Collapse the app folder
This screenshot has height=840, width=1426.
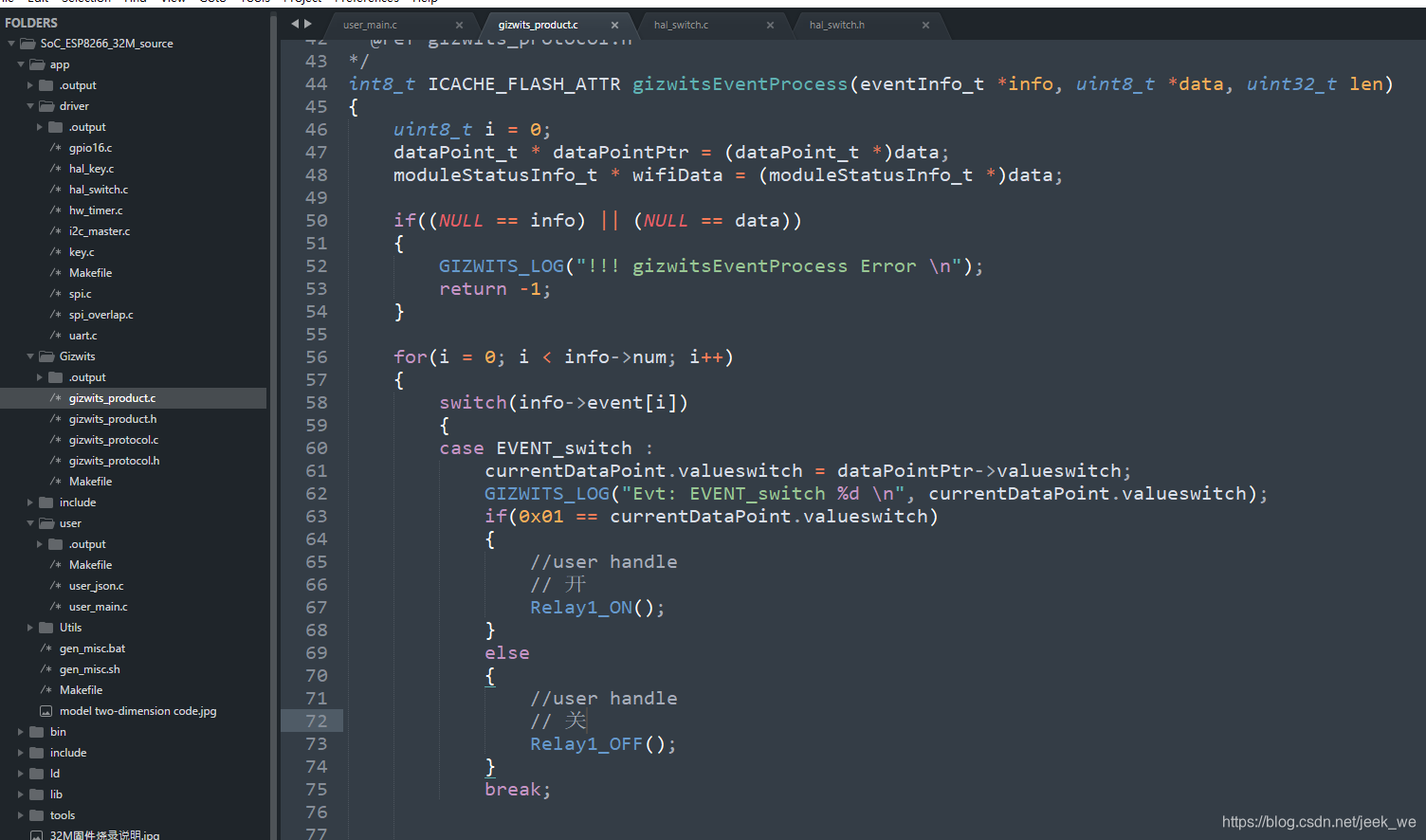21,64
